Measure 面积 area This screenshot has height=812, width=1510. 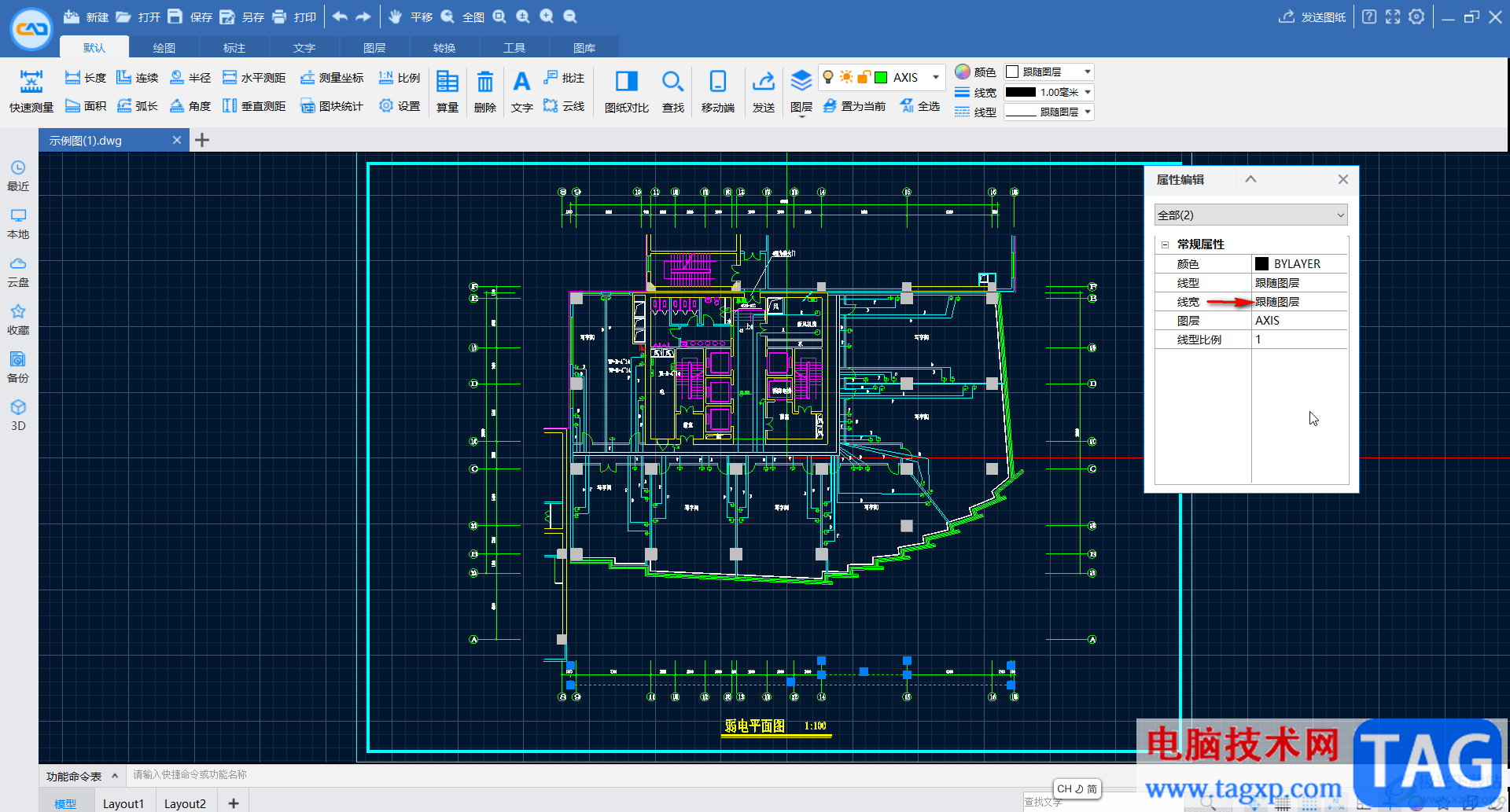click(86, 105)
